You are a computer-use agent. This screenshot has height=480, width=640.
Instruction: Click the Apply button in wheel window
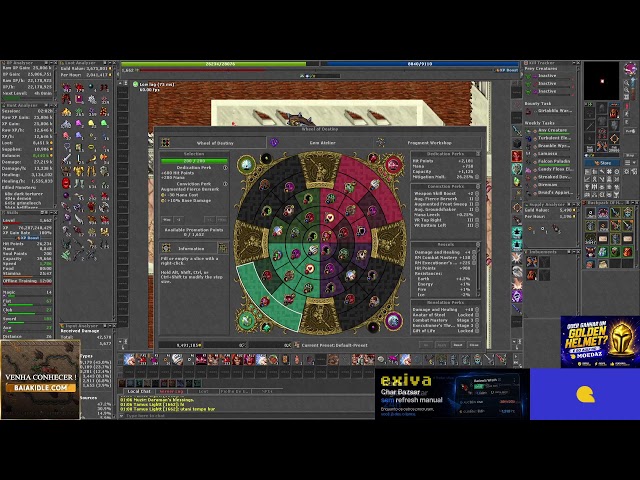[442, 345]
